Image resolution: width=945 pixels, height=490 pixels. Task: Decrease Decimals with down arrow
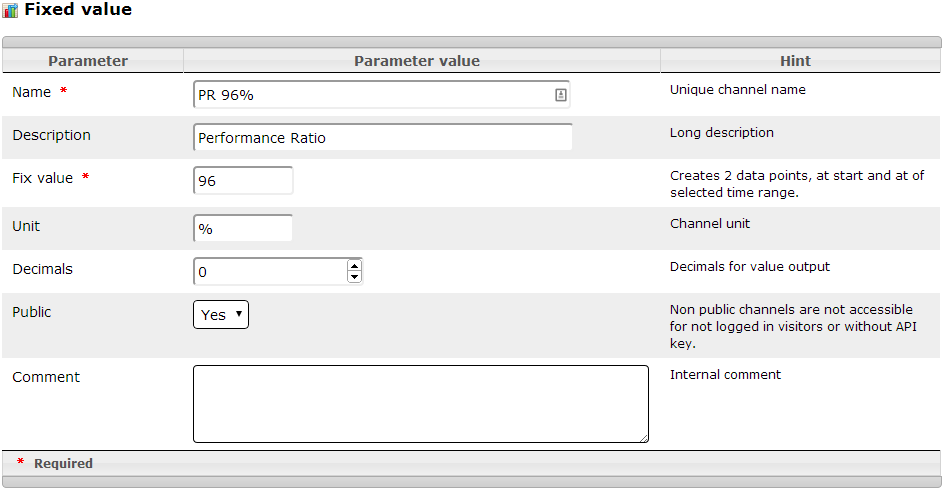coord(354,277)
